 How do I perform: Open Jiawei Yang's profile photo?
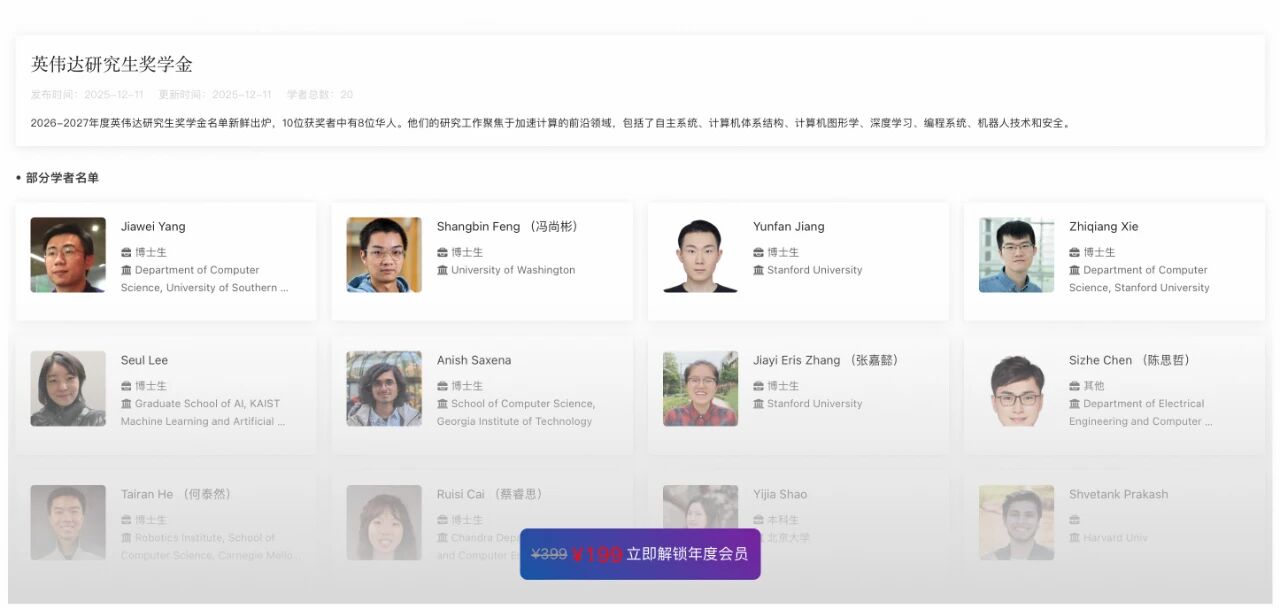68,254
